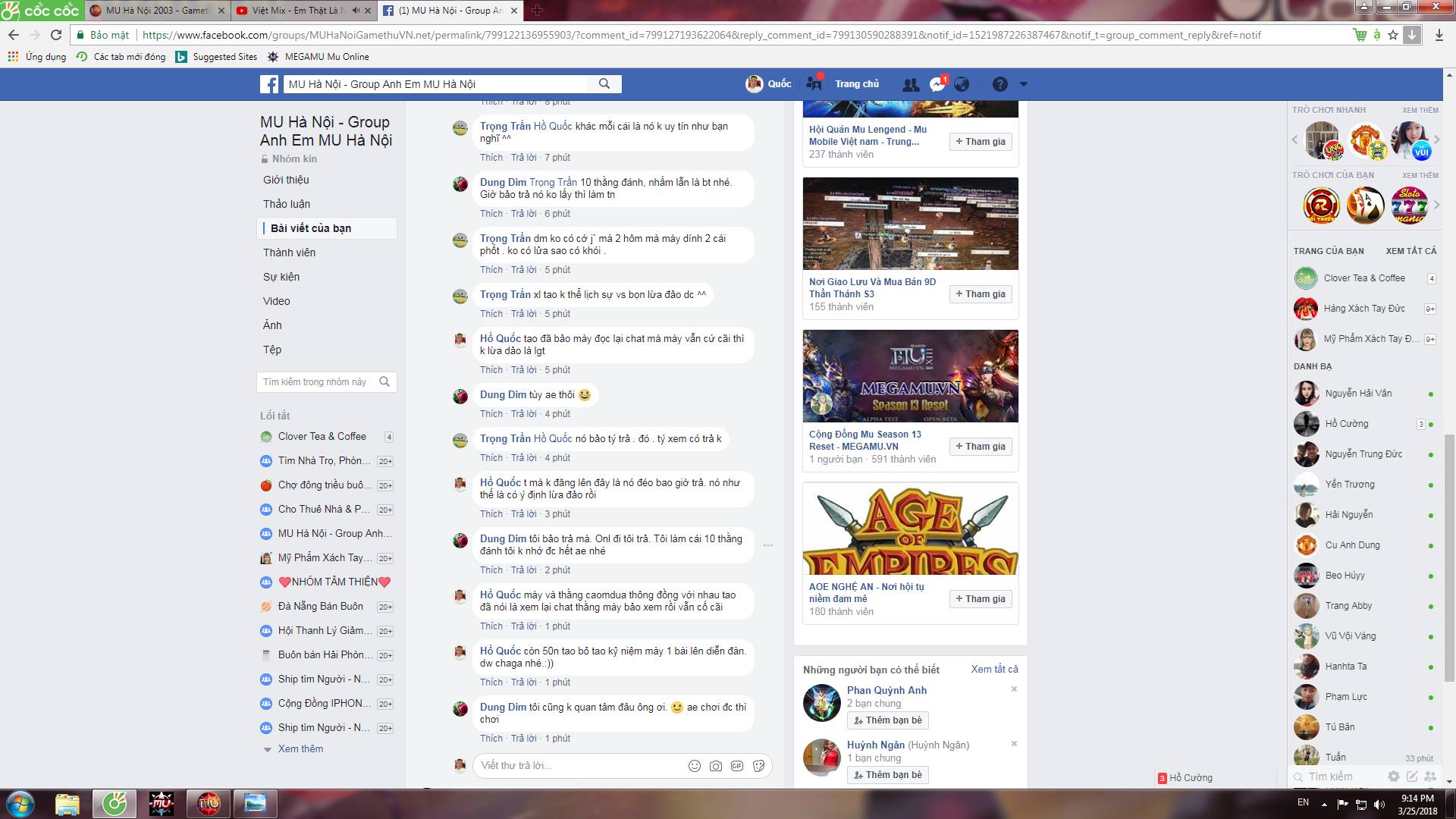Dismiss Phan Quỳnh Anh friend suggestion
The height and width of the screenshot is (819, 1456).
click(1014, 689)
